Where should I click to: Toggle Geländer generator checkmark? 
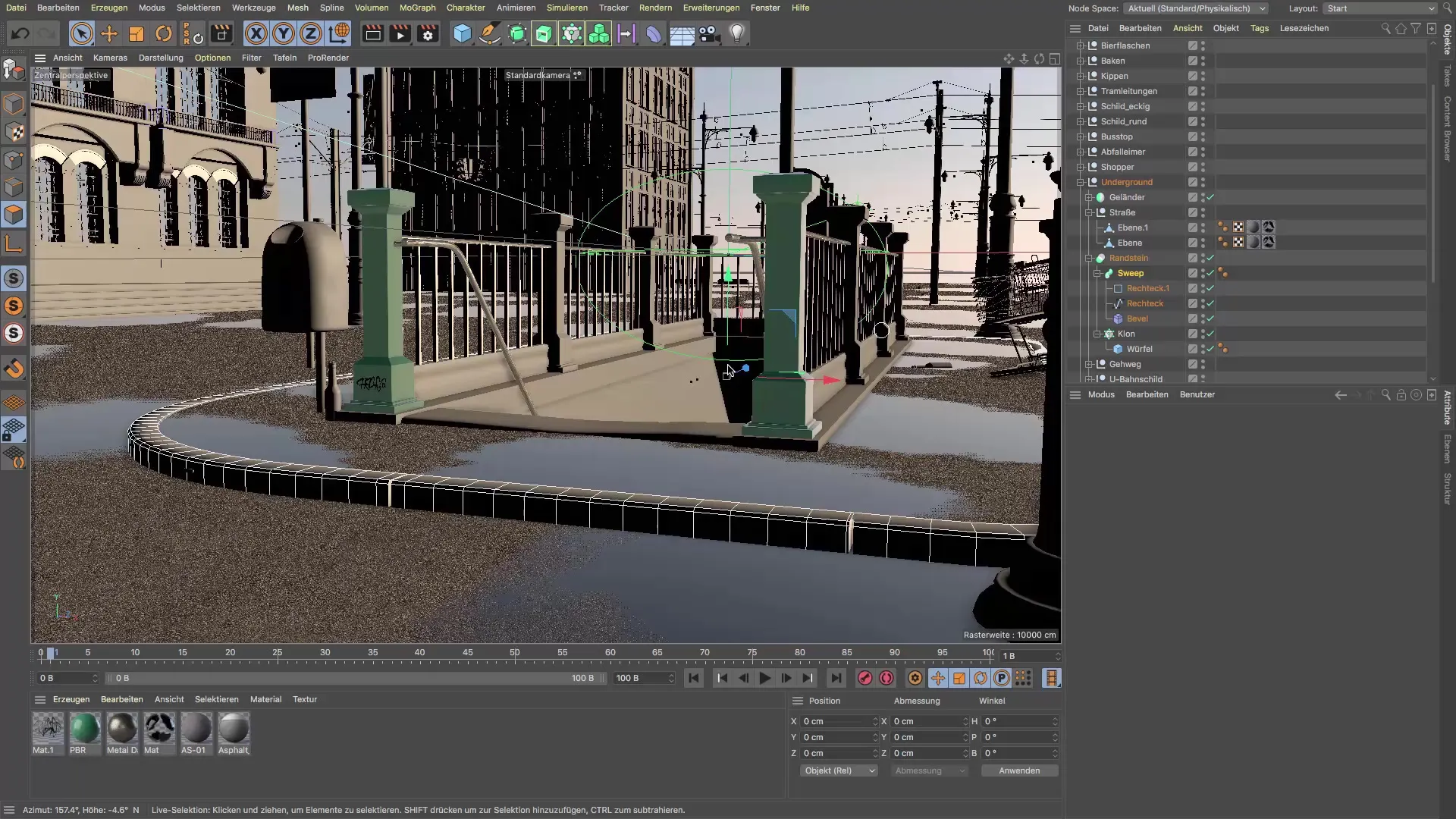[x=1210, y=197]
